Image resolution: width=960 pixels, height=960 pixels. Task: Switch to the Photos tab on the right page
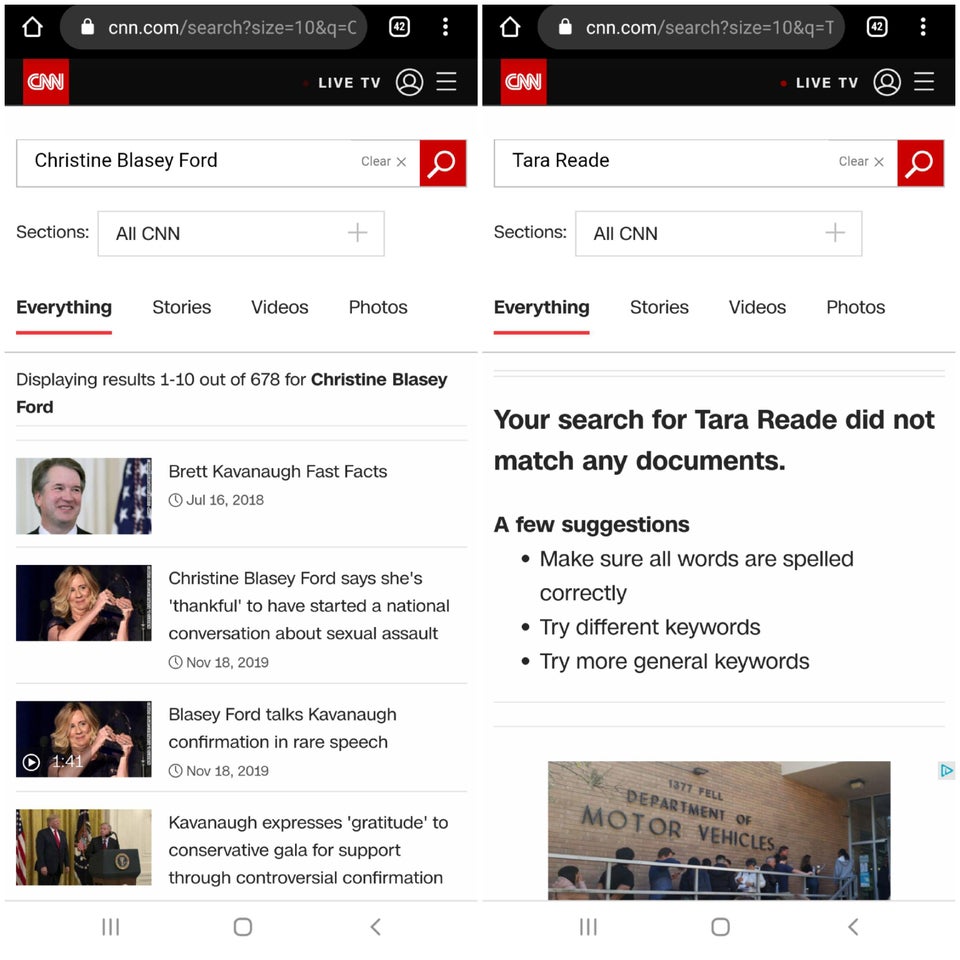pos(856,307)
